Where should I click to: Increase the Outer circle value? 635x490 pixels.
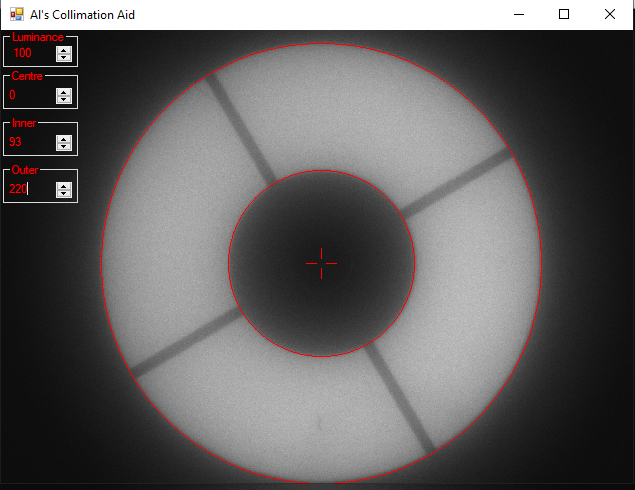pos(64,186)
